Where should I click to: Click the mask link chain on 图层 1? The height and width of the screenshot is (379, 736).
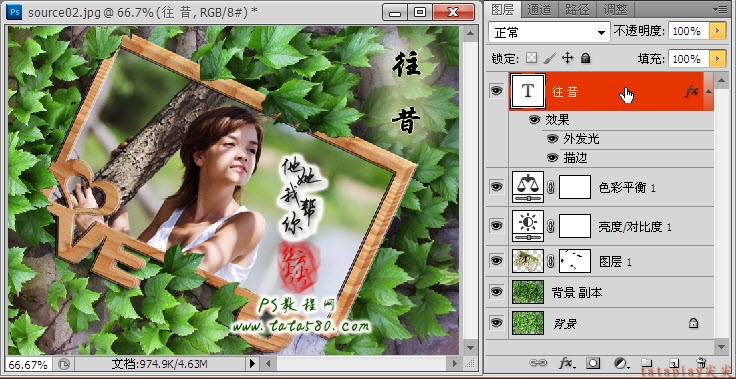[551, 262]
